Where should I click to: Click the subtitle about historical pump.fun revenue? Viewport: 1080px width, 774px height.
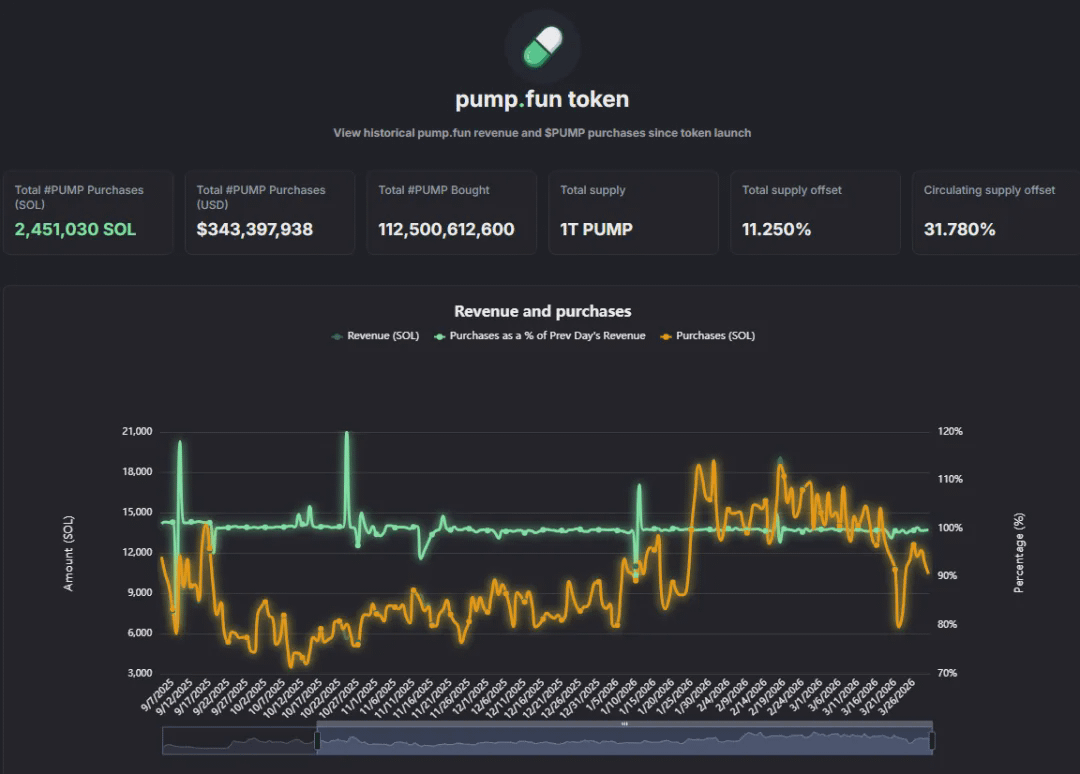(x=542, y=133)
